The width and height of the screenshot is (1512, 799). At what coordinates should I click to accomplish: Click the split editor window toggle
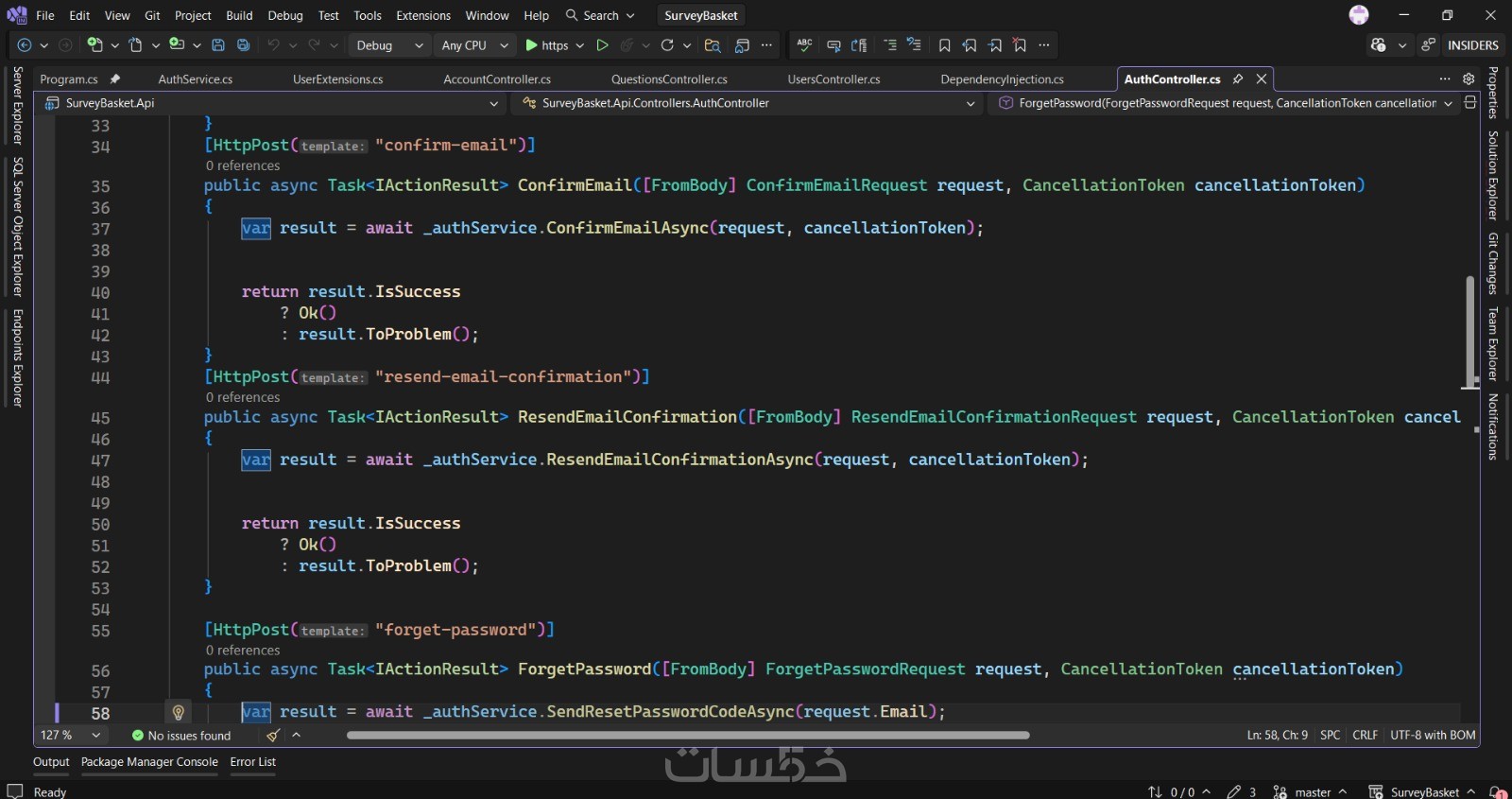1469,102
